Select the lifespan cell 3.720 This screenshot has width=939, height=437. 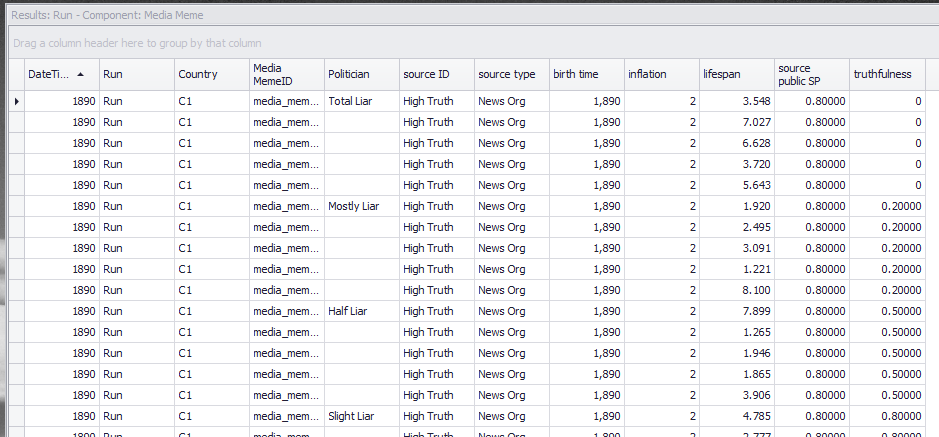pyautogui.click(x=736, y=164)
